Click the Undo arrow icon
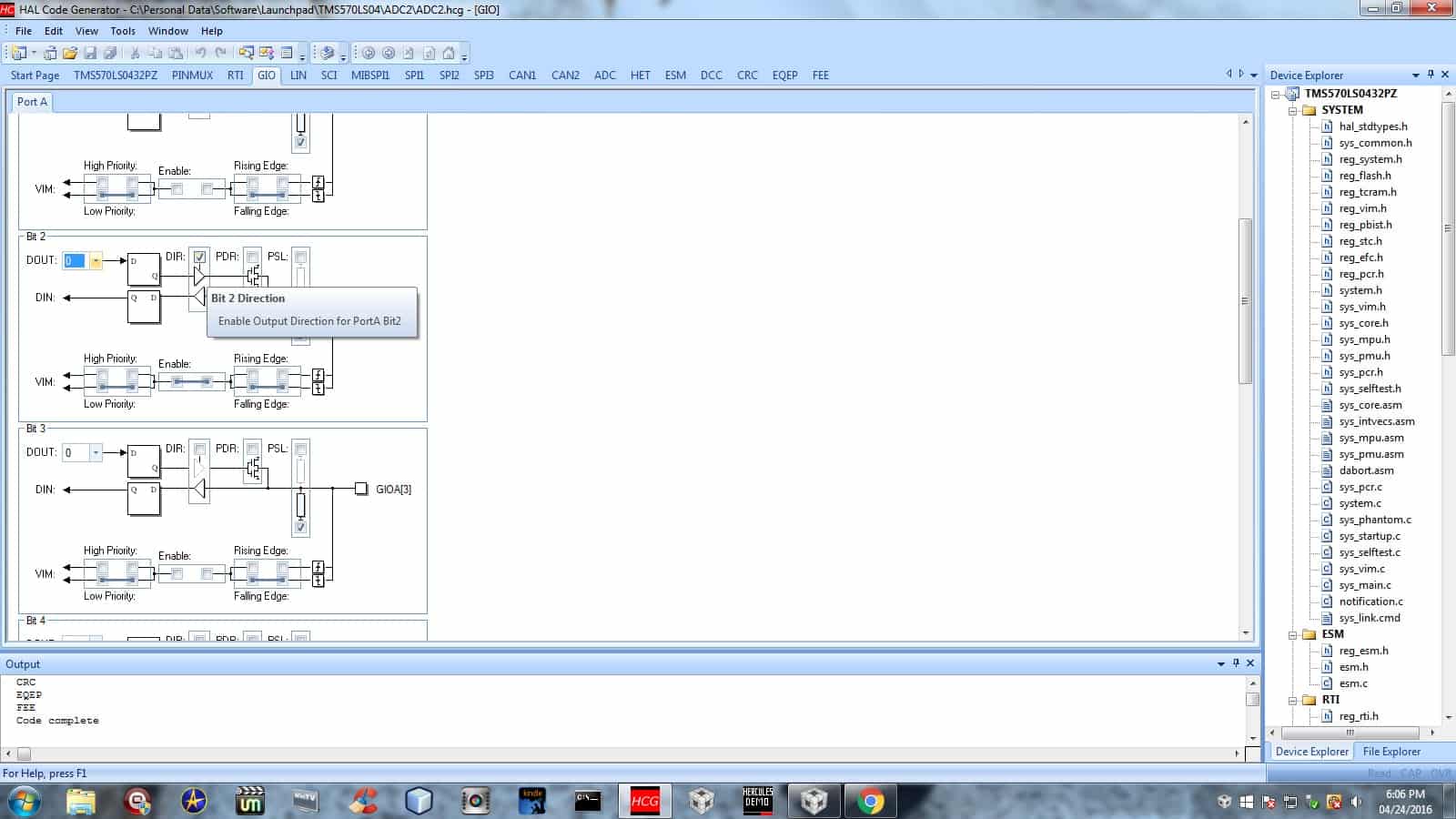Screen dimensions: 1456x819 point(200,53)
